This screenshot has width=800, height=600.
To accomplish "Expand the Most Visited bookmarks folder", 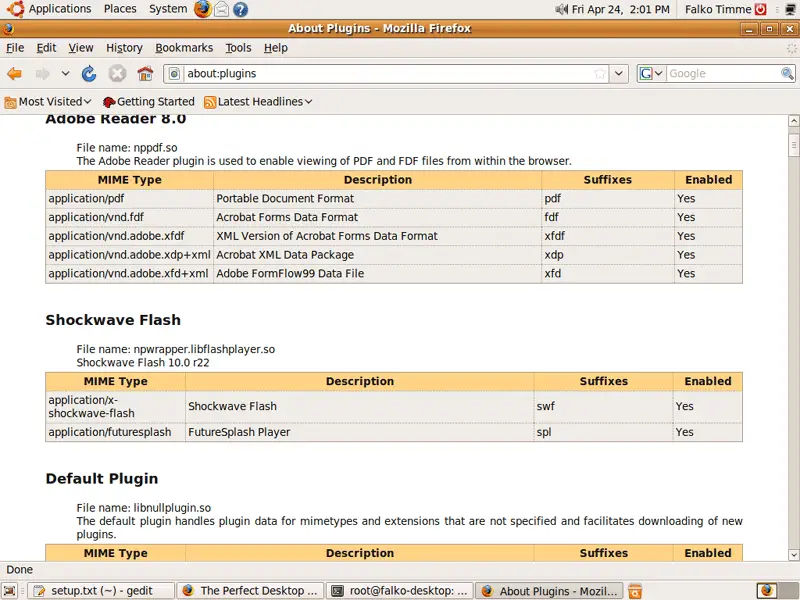I will click(48, 102).
